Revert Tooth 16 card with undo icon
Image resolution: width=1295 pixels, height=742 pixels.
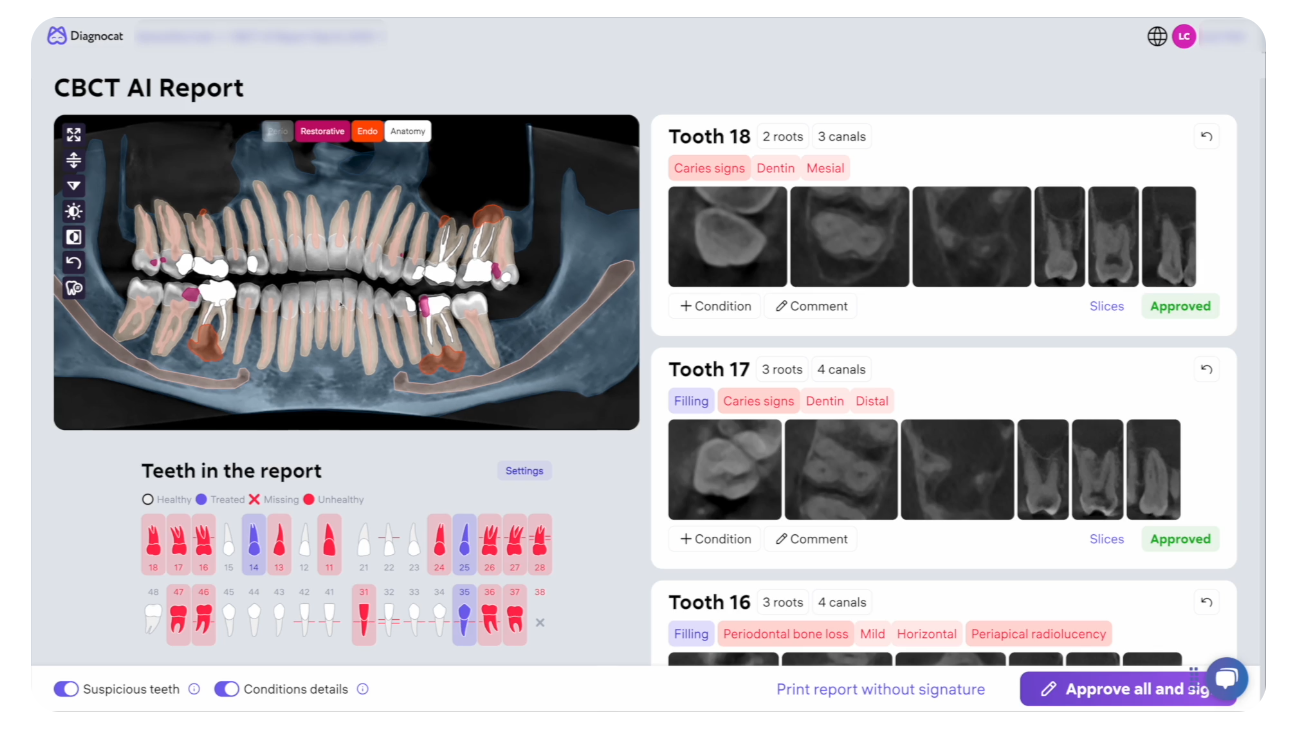pos(1206,602)
